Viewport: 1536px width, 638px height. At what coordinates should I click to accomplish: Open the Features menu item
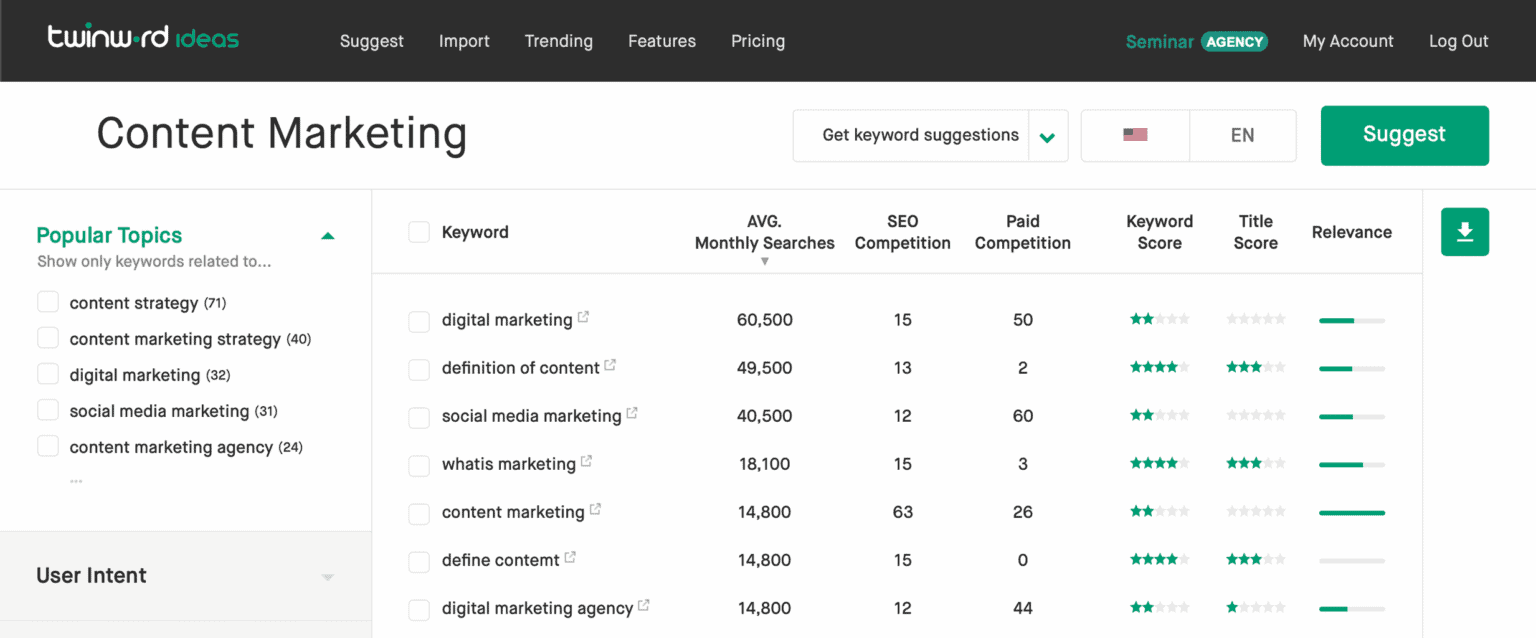(662, 41)
